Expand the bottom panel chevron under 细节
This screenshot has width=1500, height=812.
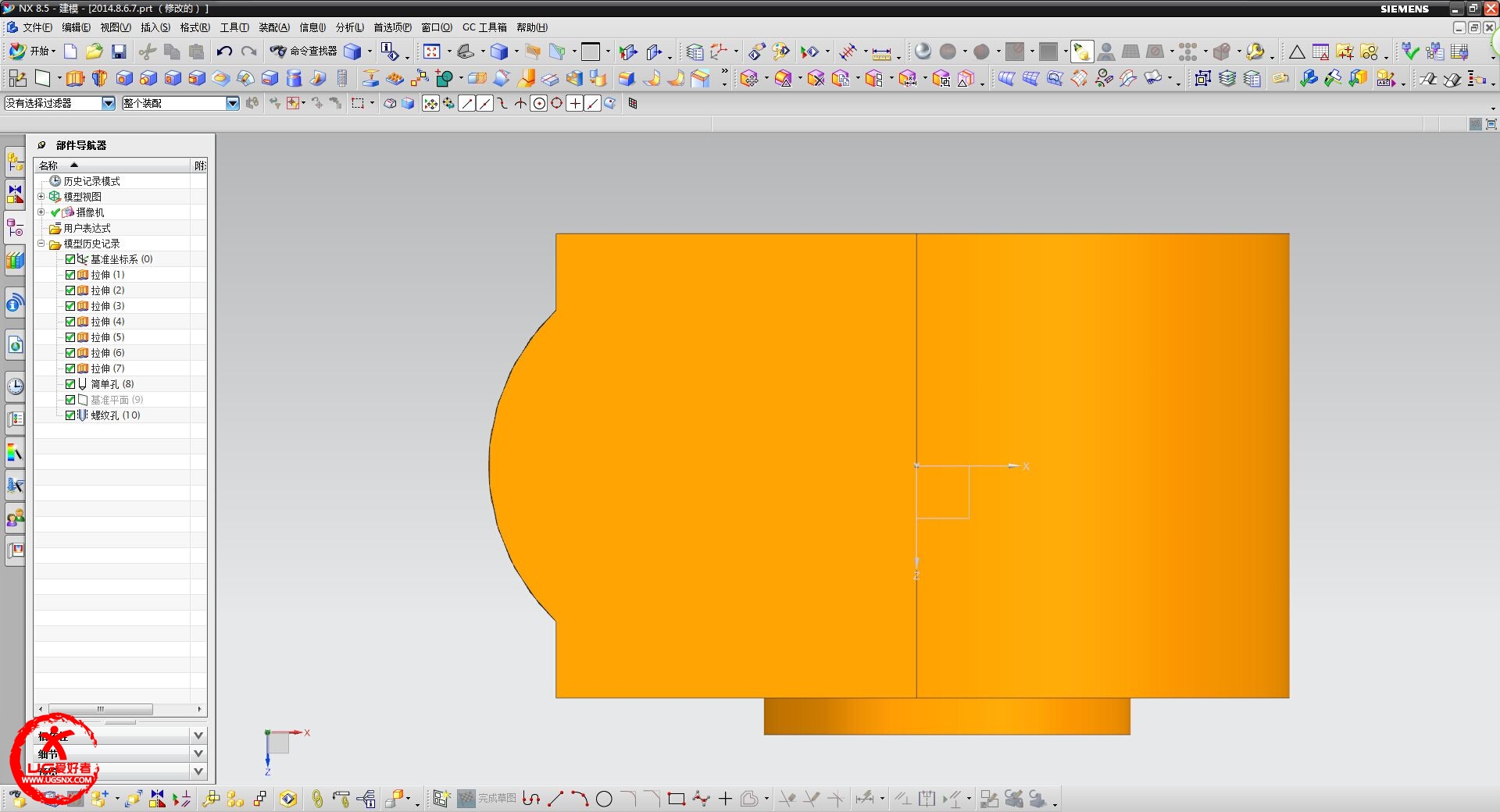pyautogui.click(x=198, y=771)
